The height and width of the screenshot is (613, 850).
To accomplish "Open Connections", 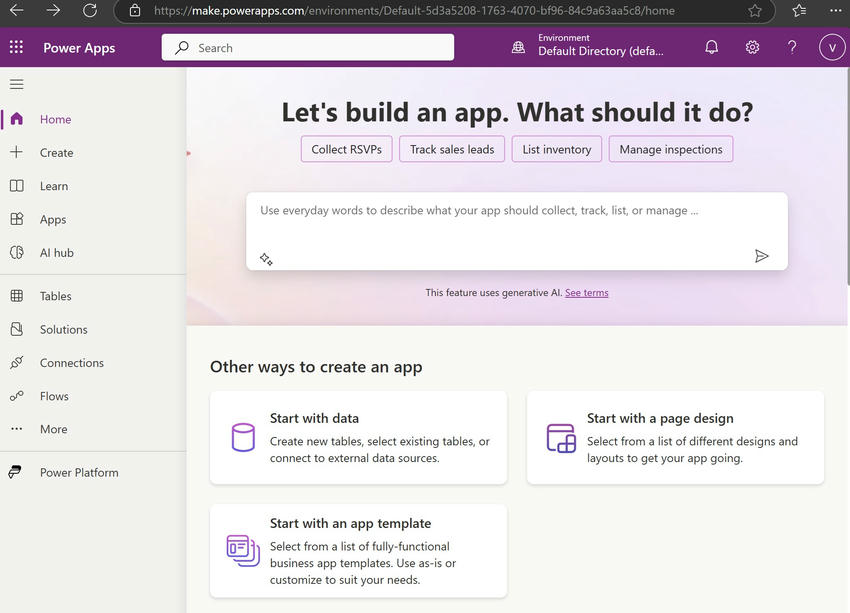I will pos(72,363).
